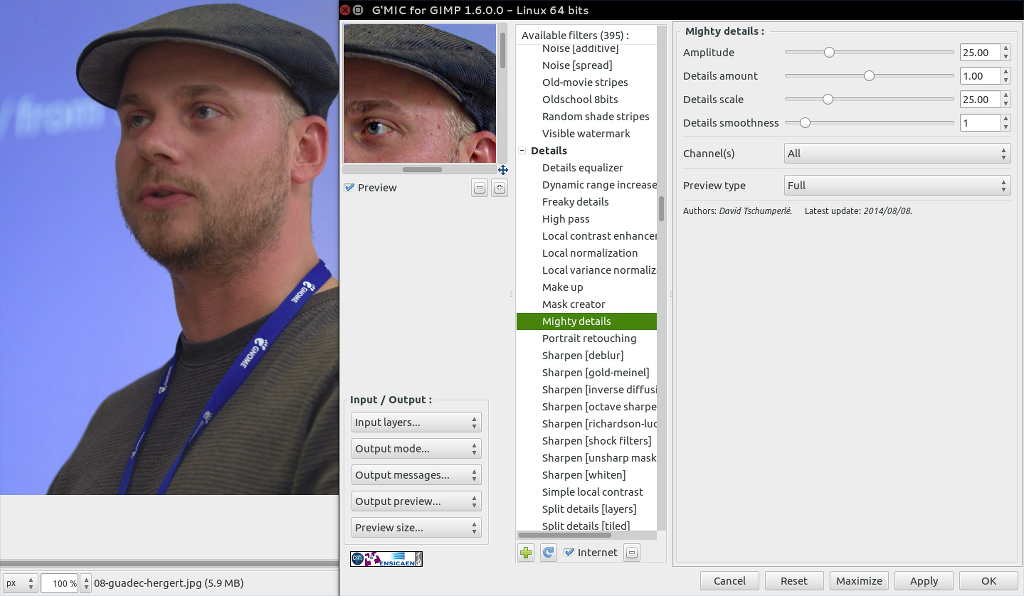Open the Preview type dropdown
The height and width of the screenshot is (596, 1024).
pos(896,186)
